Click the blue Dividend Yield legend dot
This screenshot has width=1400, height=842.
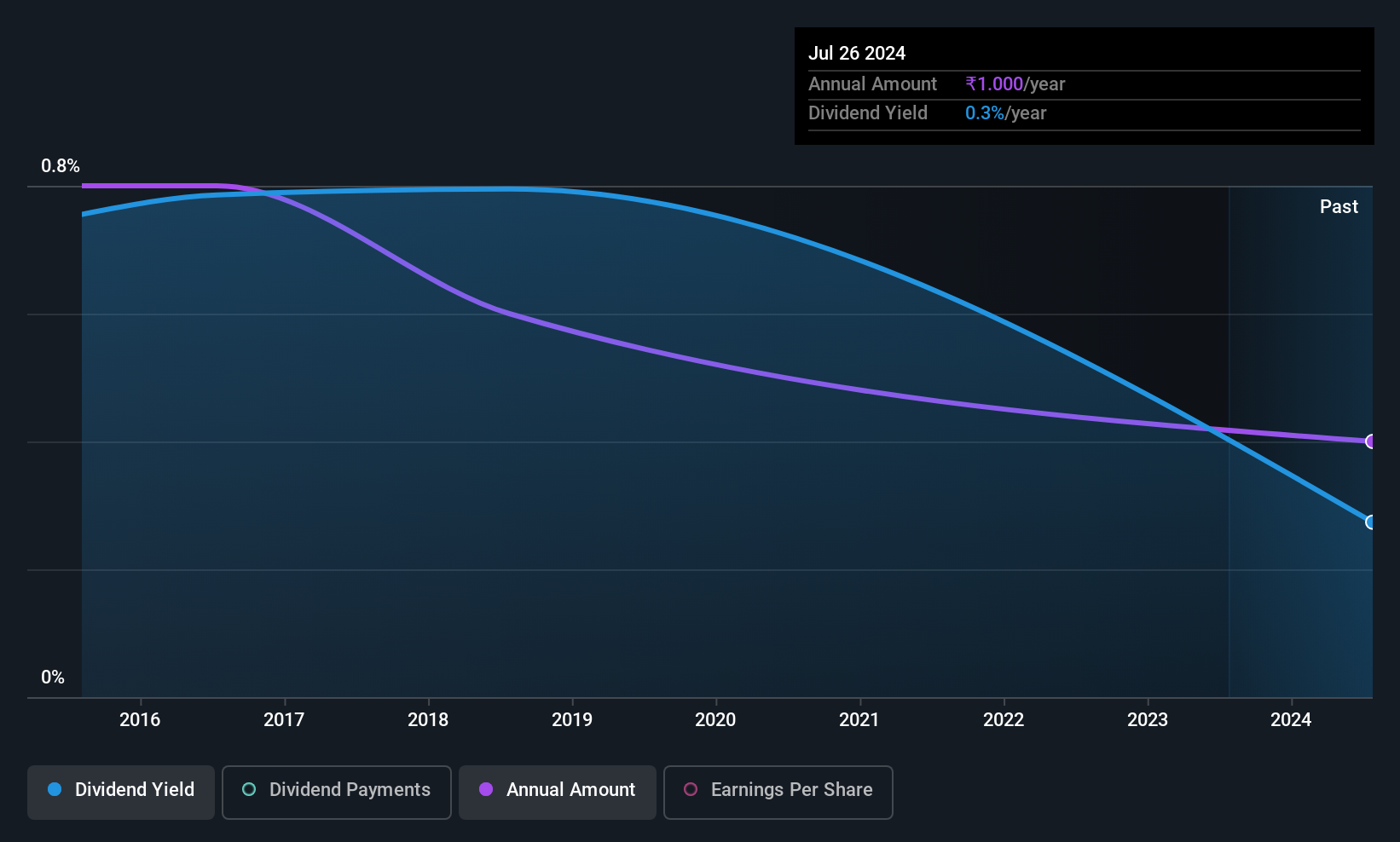pos(55,789)
